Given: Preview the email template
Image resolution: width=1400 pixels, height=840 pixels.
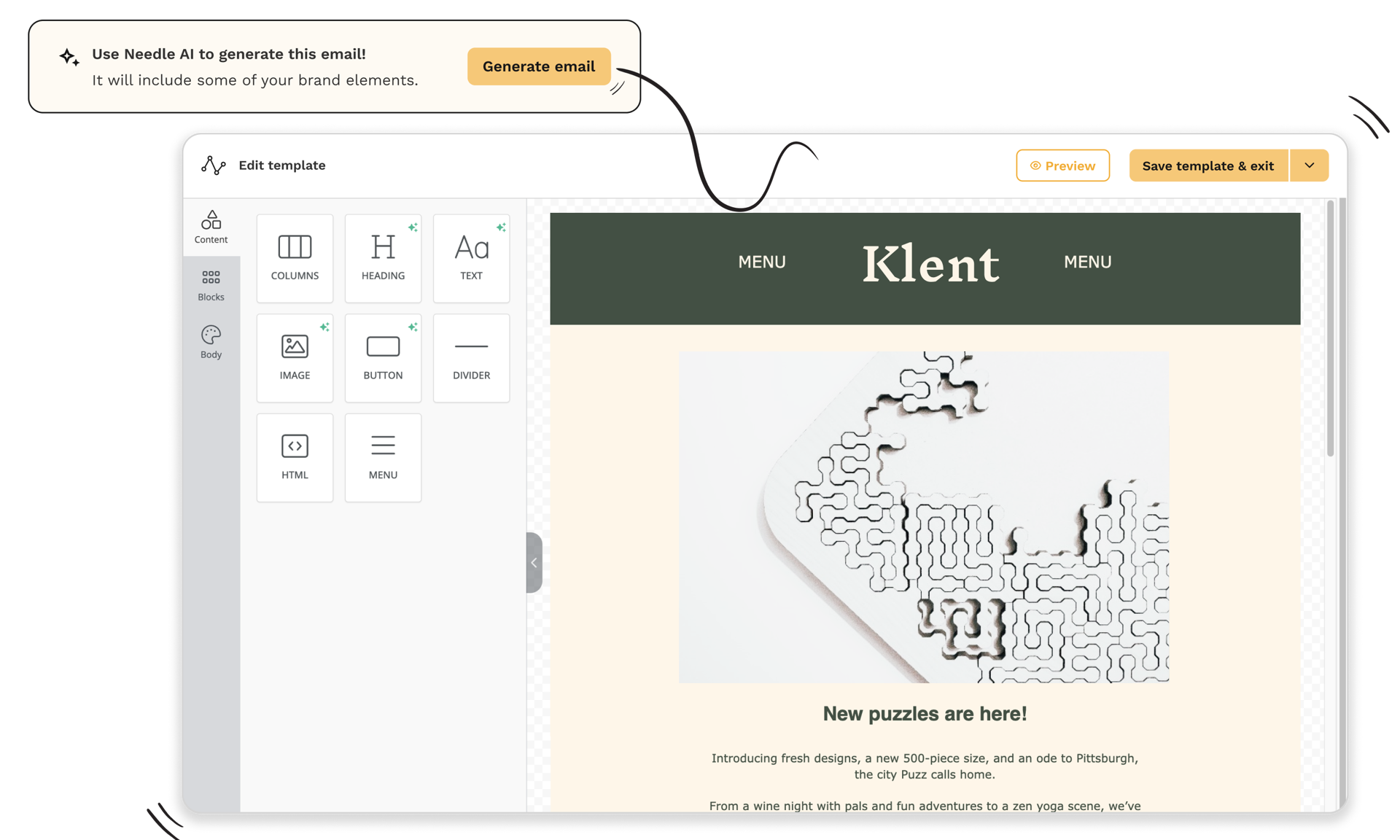Looking at the screenshot, I should [1062, 166].
